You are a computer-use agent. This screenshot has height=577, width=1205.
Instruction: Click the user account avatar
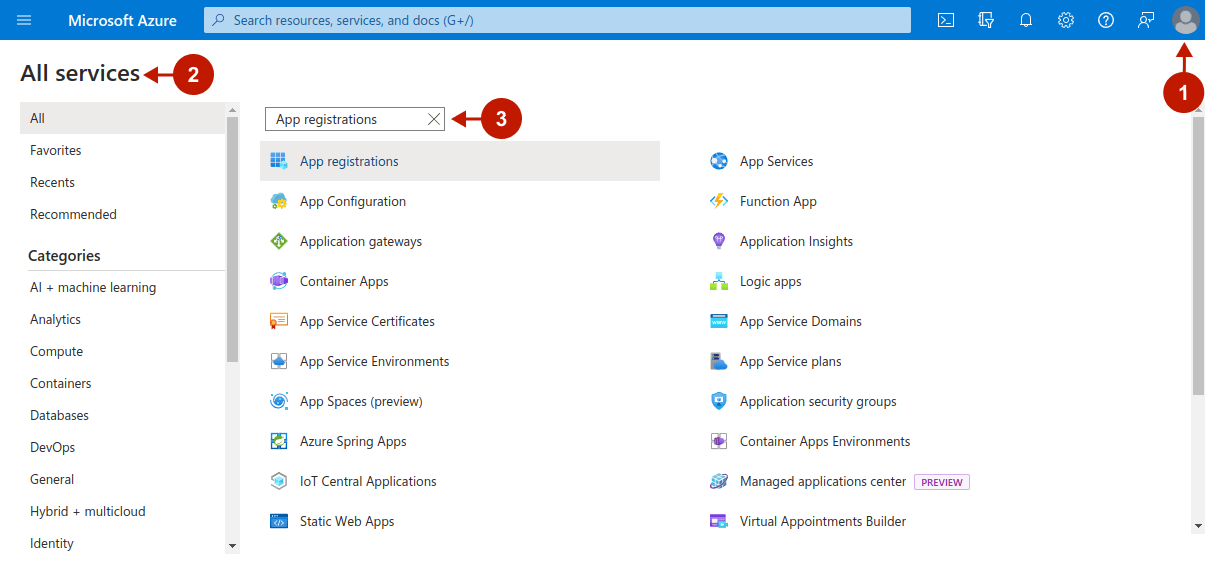[1185, 20]
